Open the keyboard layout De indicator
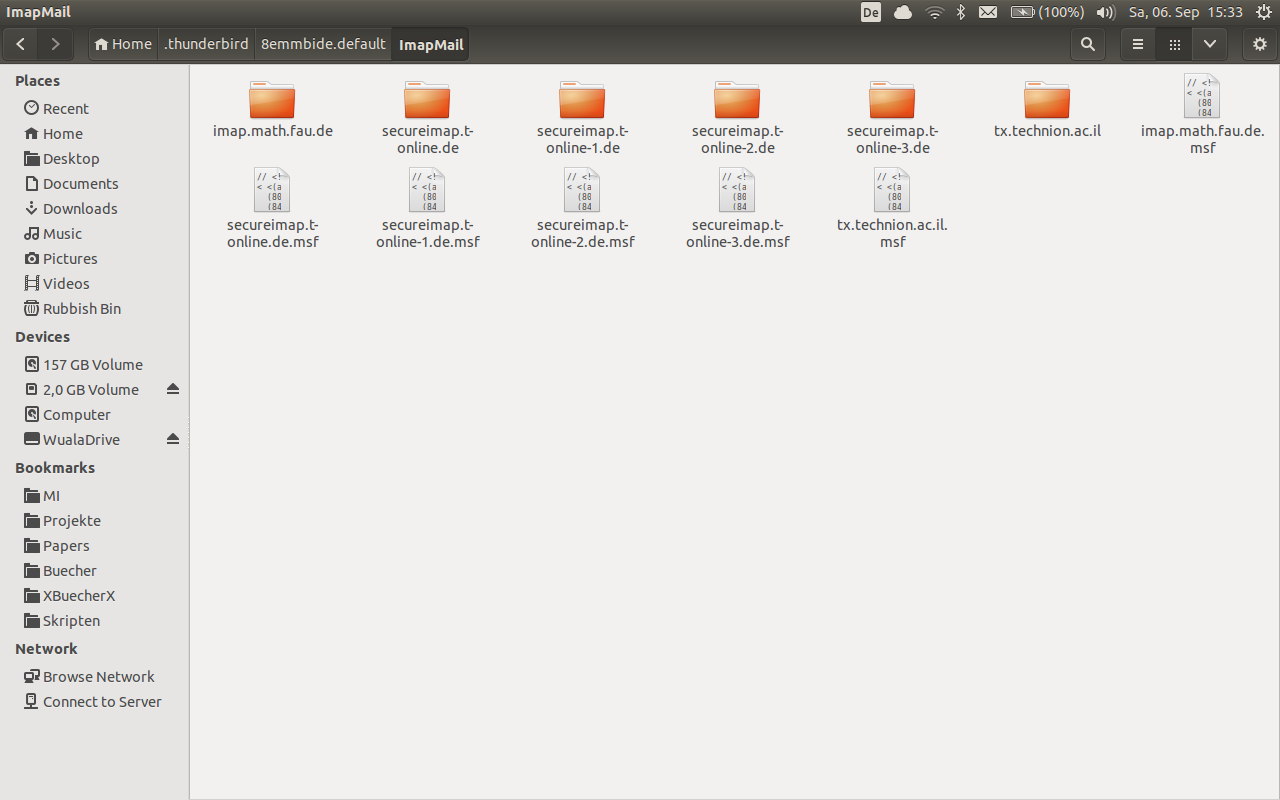 click(x=870, y=12)
